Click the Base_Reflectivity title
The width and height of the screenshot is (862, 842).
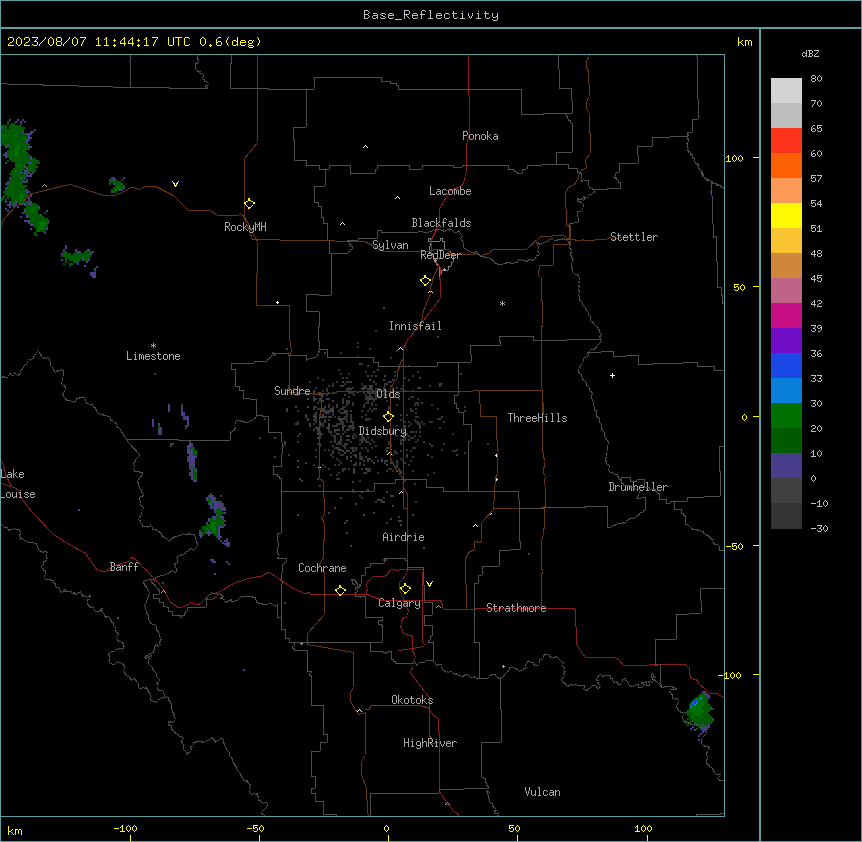point(431,15)
